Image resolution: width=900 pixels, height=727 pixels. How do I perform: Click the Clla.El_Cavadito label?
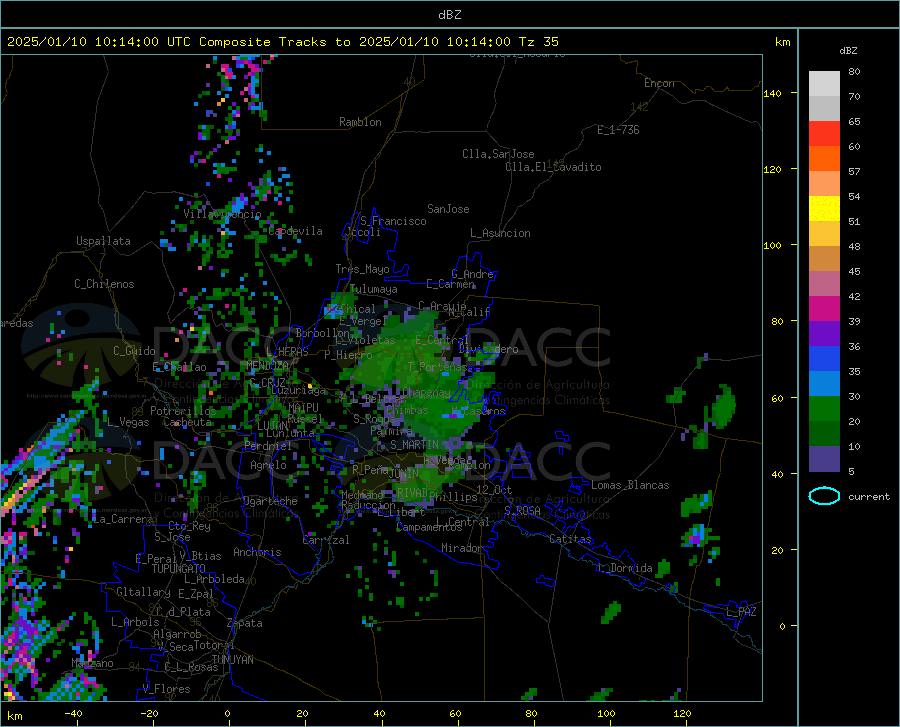click(553, 167)
